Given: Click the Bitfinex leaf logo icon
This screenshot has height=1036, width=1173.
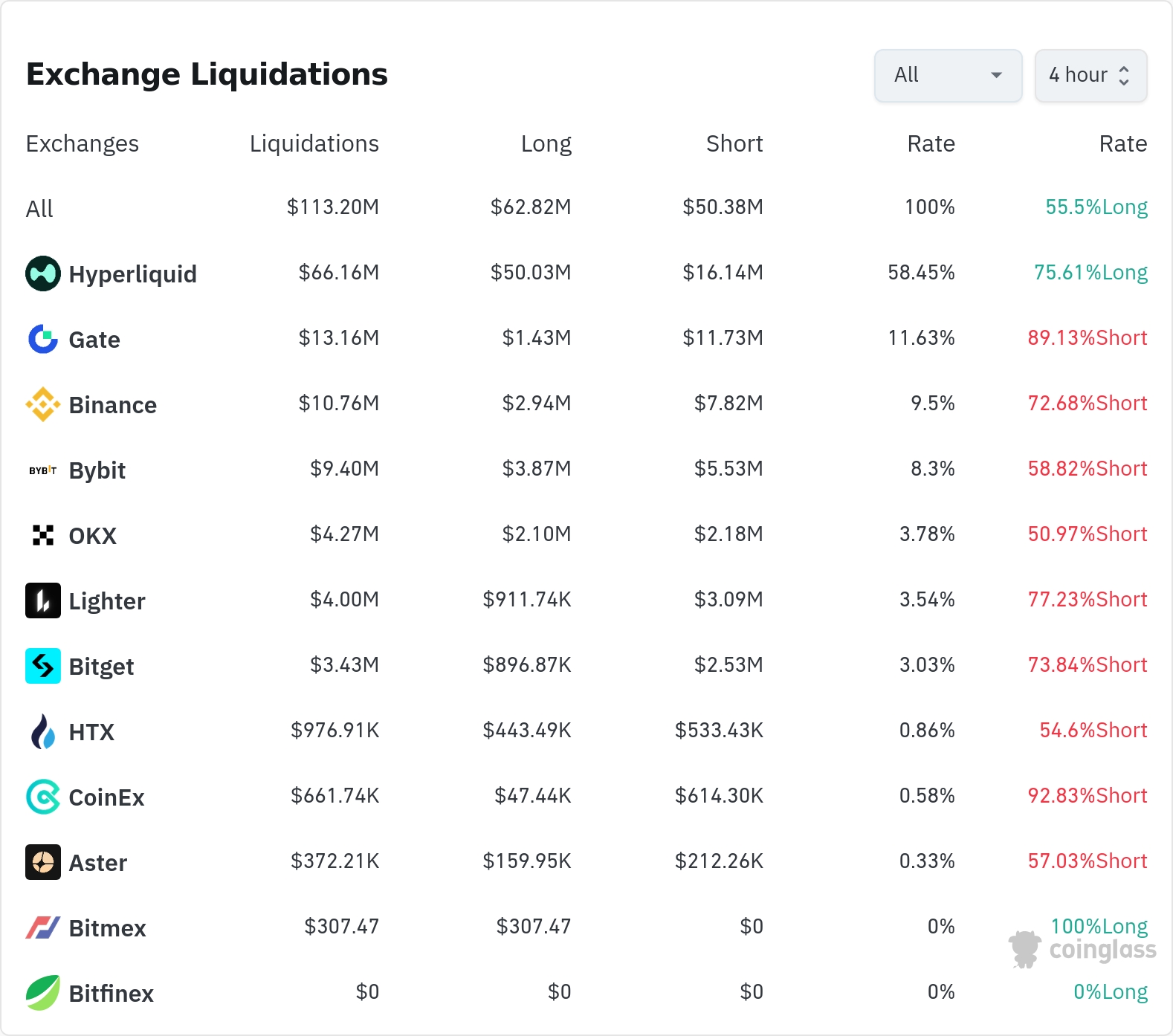Looking at the screenshot, I should [43, 993].
